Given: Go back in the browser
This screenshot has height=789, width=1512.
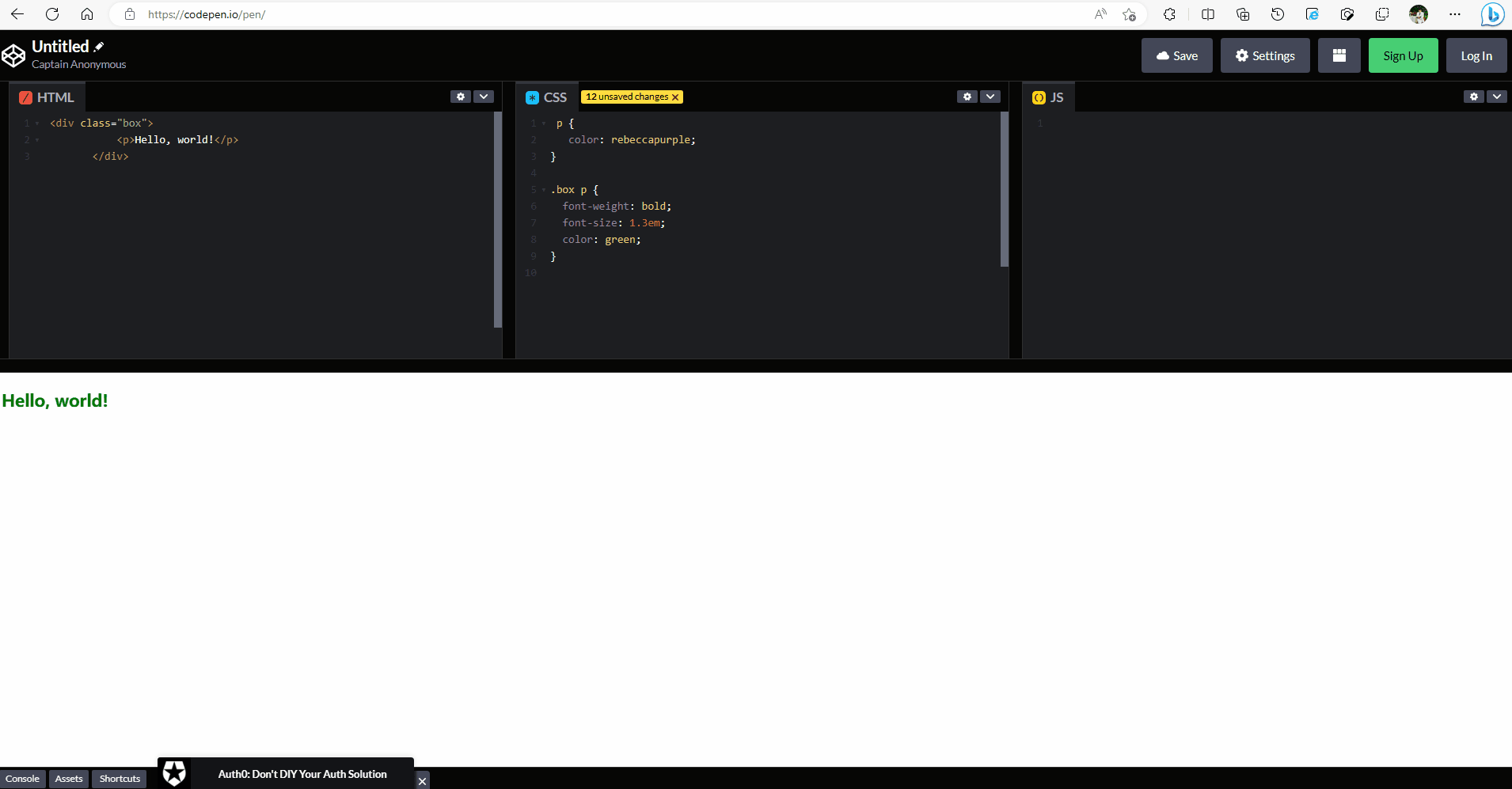Looking at the screenshot, I should (x=17, y=14).
